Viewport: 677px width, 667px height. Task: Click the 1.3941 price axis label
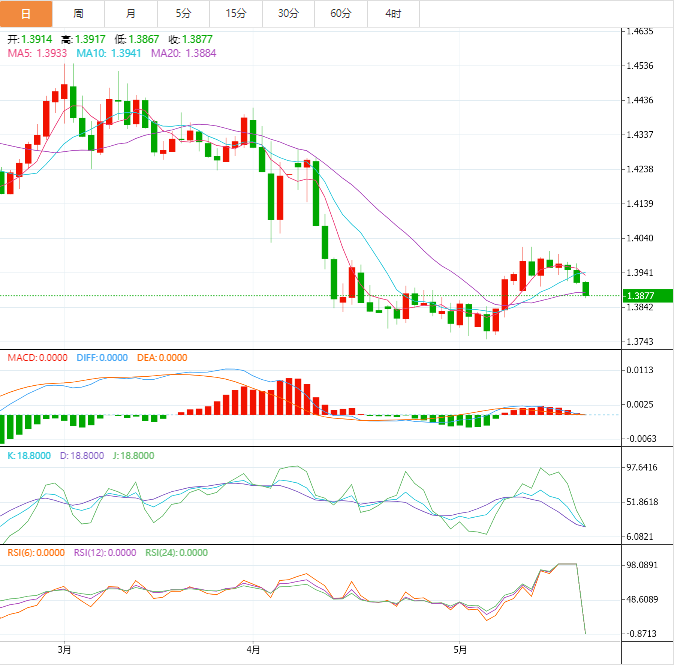point(640,273)
